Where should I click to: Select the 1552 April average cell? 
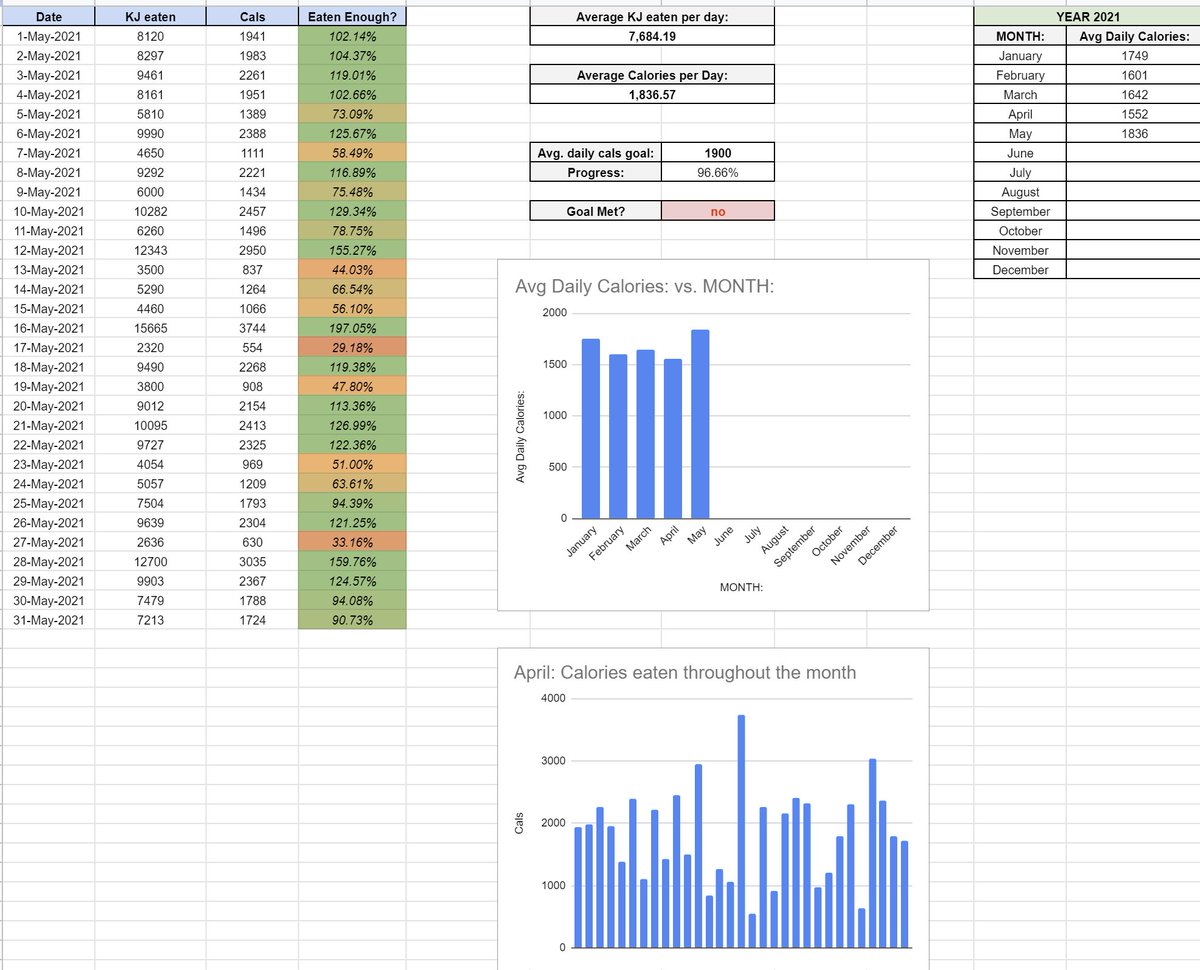[x=1133, y=114]
